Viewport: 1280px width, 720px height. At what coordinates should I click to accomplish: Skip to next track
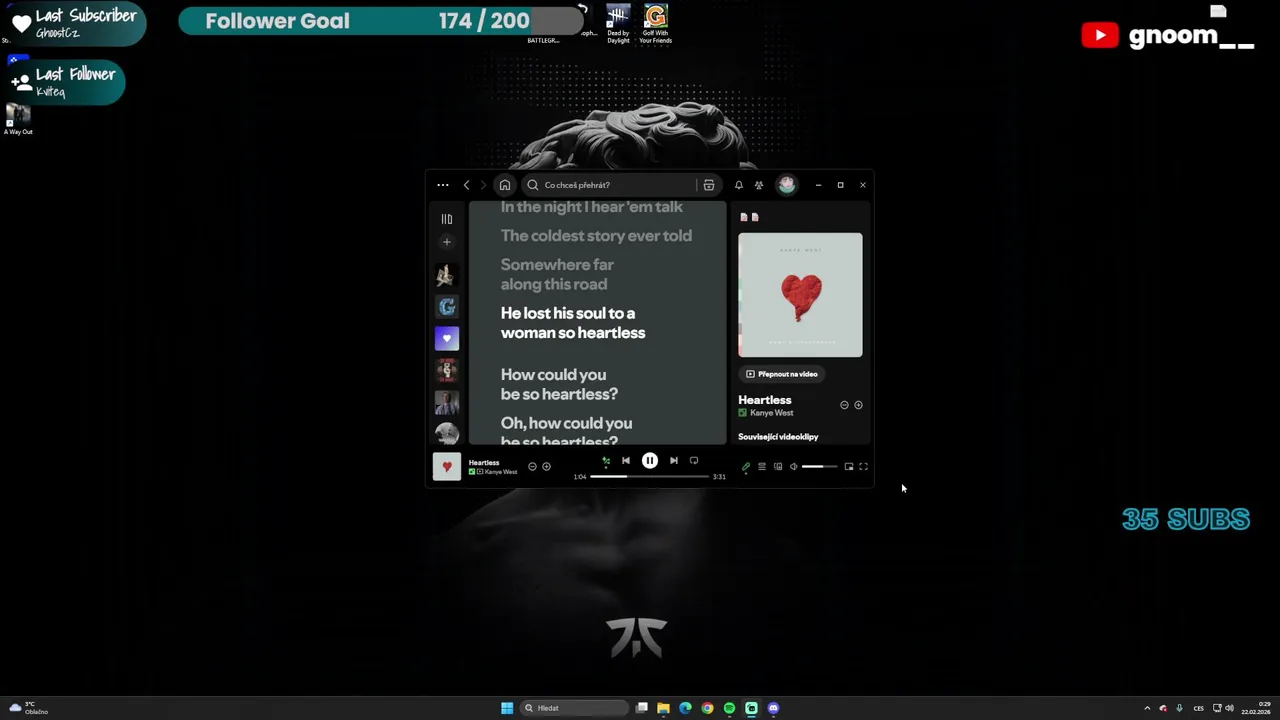[674, 461]
